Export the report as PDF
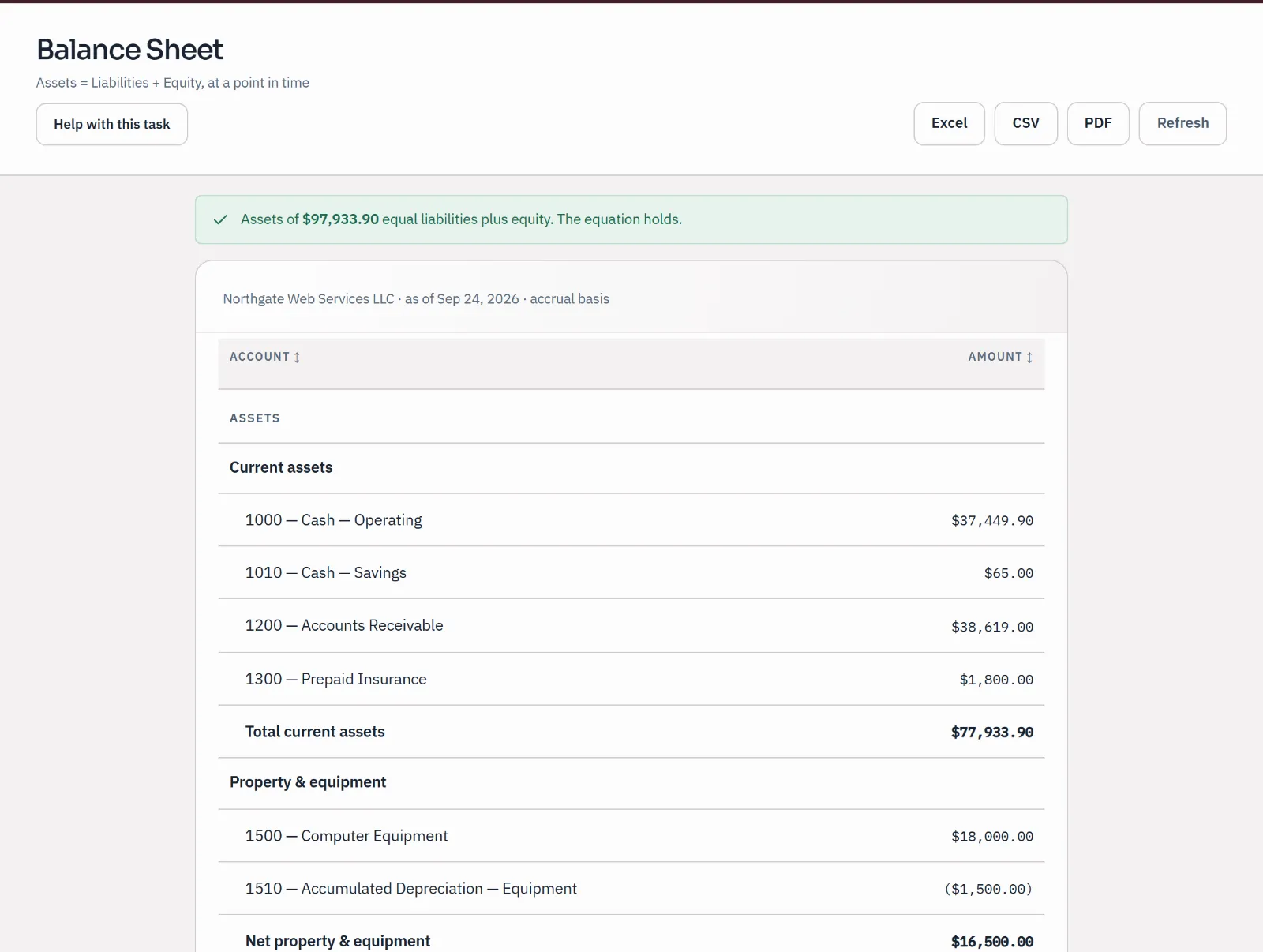Viewport: 1263px width, 952px height. (1098, 123)
